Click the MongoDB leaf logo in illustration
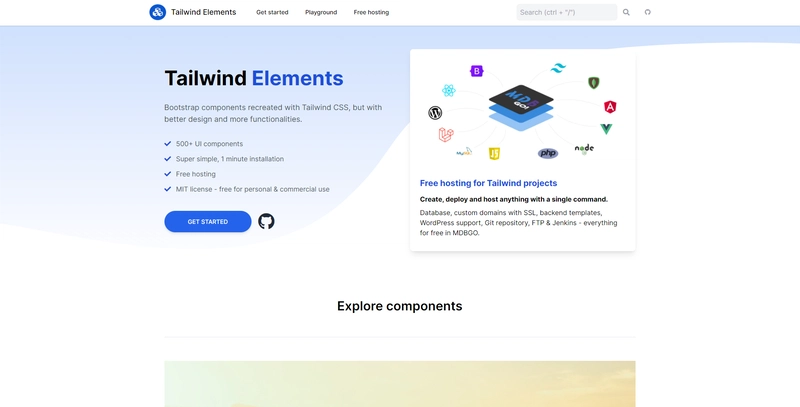This screenshot has width=800, height=407. pos(593,83)
